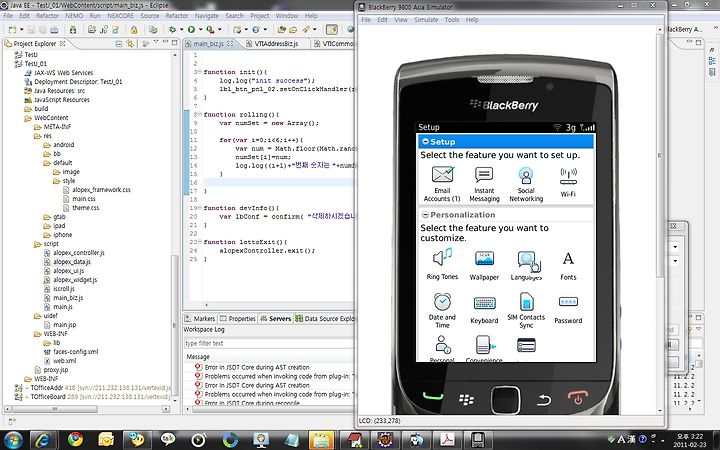Minimize the Project Explorer view
720x450 pixels.
click(165, 43)
